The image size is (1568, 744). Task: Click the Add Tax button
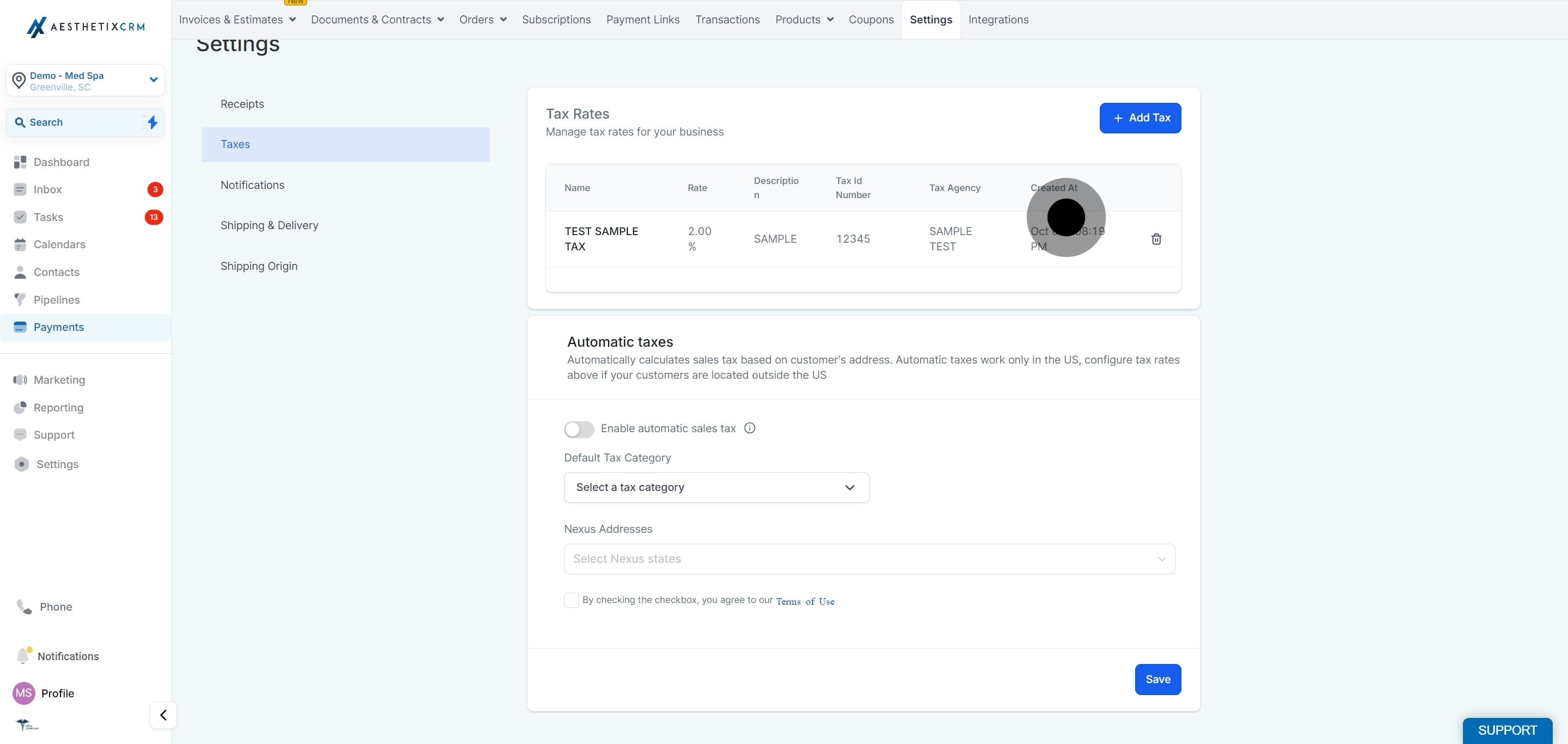[x=1140, y=118]
